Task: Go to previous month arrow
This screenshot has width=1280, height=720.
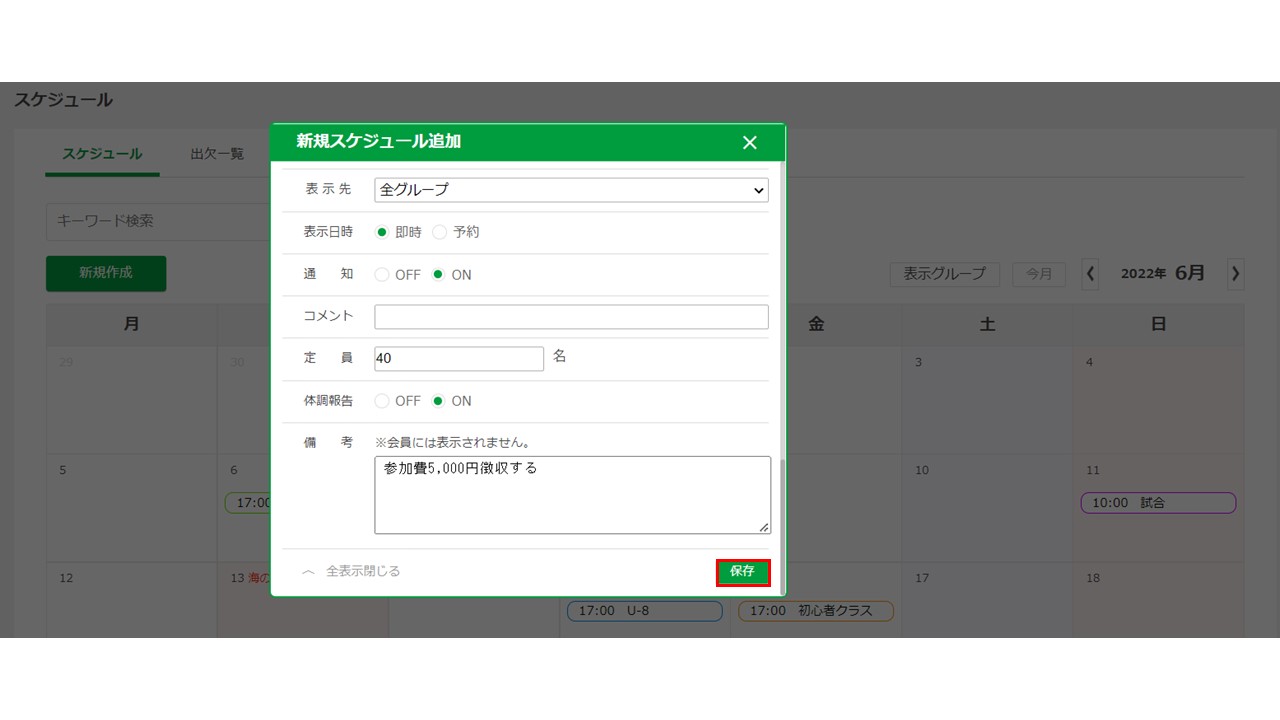Action: coord(1090,274)
